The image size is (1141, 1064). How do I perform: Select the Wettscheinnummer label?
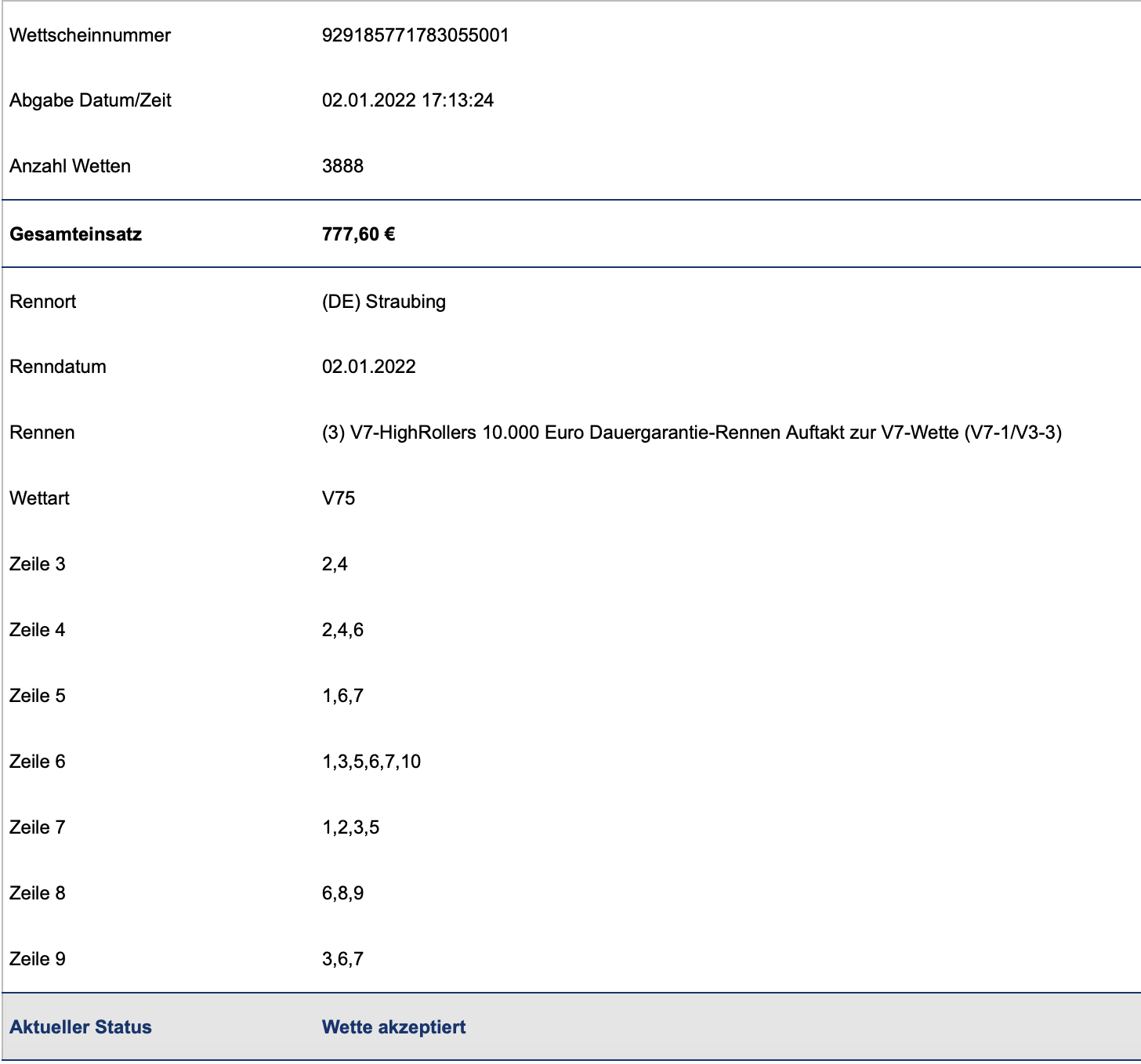click(x=90, y=35)
